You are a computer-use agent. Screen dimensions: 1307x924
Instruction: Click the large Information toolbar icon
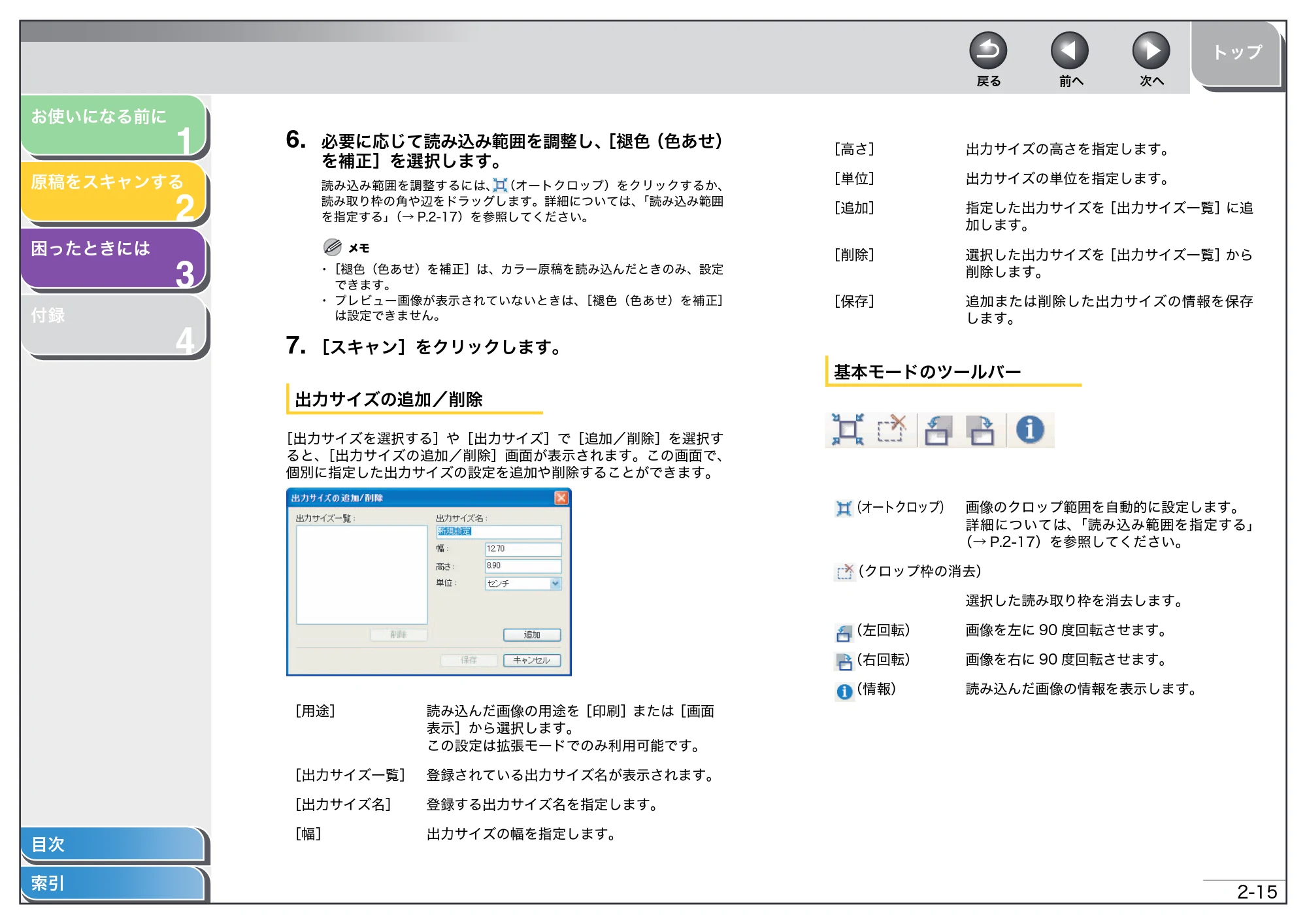pos(1030,430)
